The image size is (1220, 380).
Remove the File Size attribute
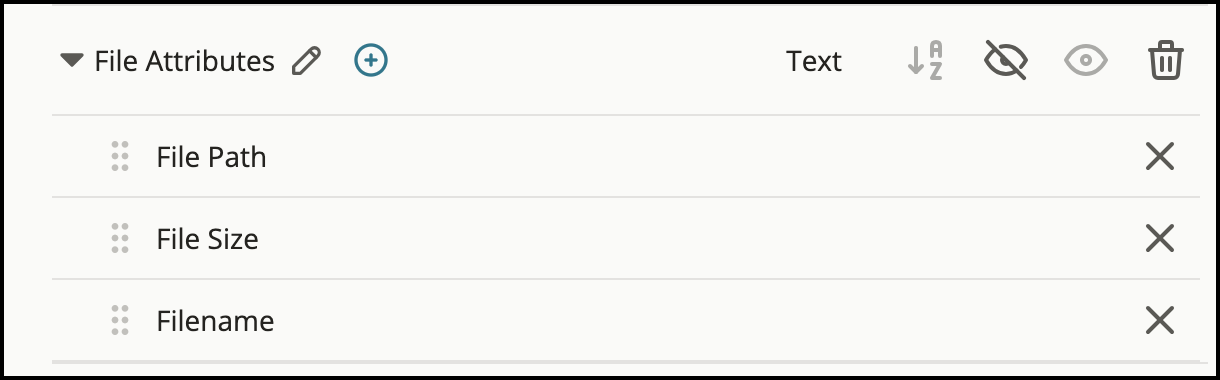1159,239
